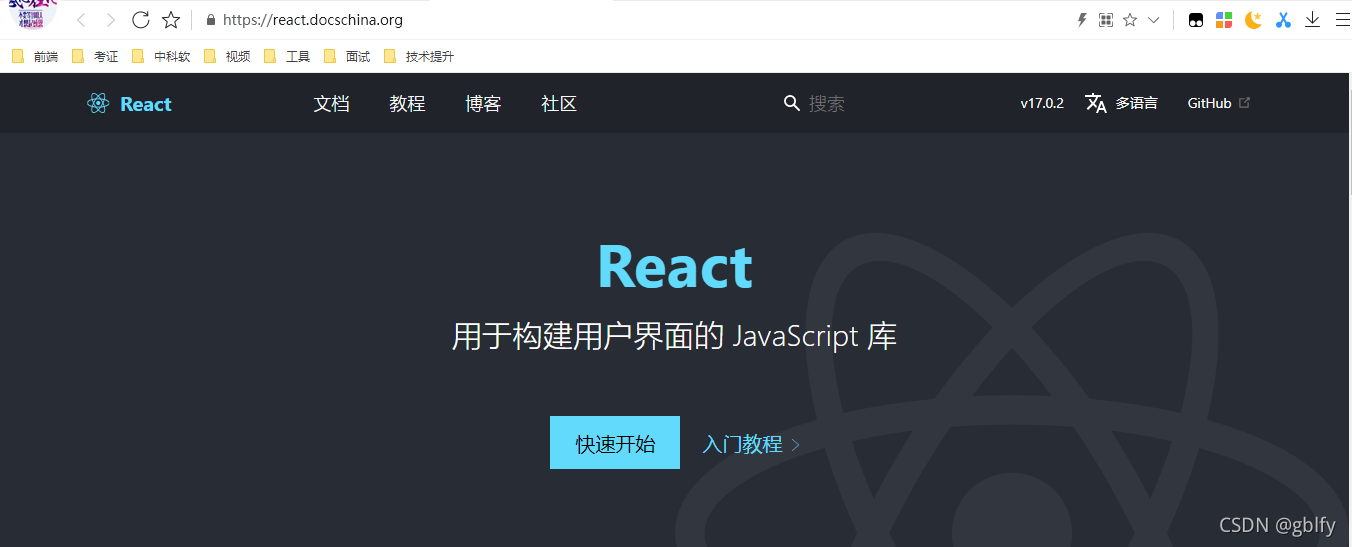Click the search magnifier icon
Viewport: 1352px width, 547px height.
coord(792,104)
